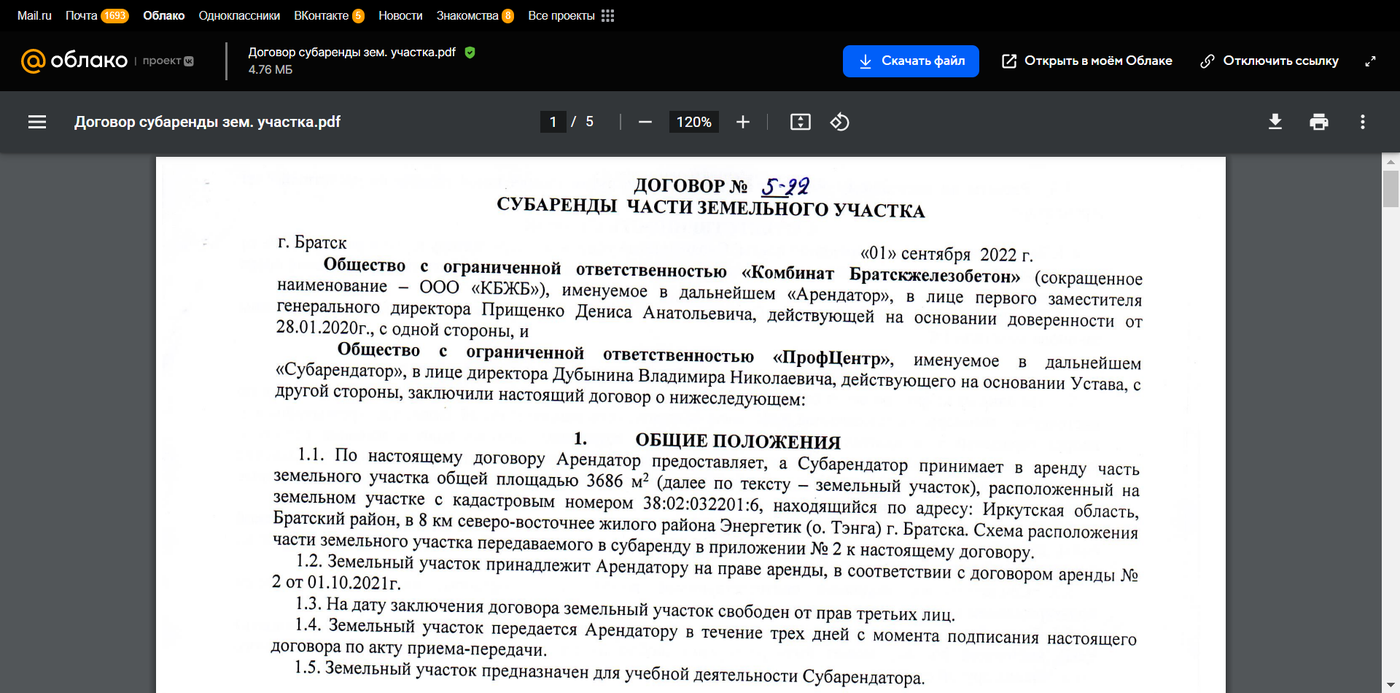Open file in my Облако
This screenshot has width=1400, height=693.
pyautogui.click(x=1087, y=61)
